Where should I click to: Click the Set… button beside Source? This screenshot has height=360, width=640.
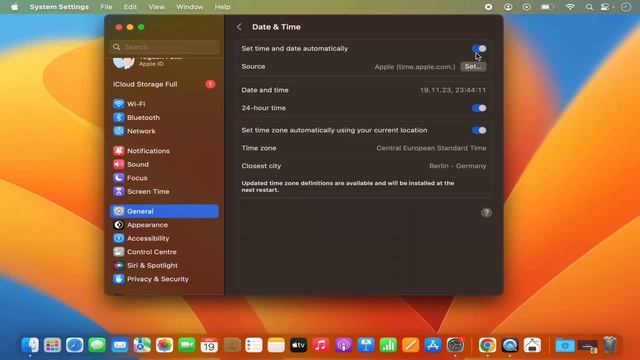473,67
